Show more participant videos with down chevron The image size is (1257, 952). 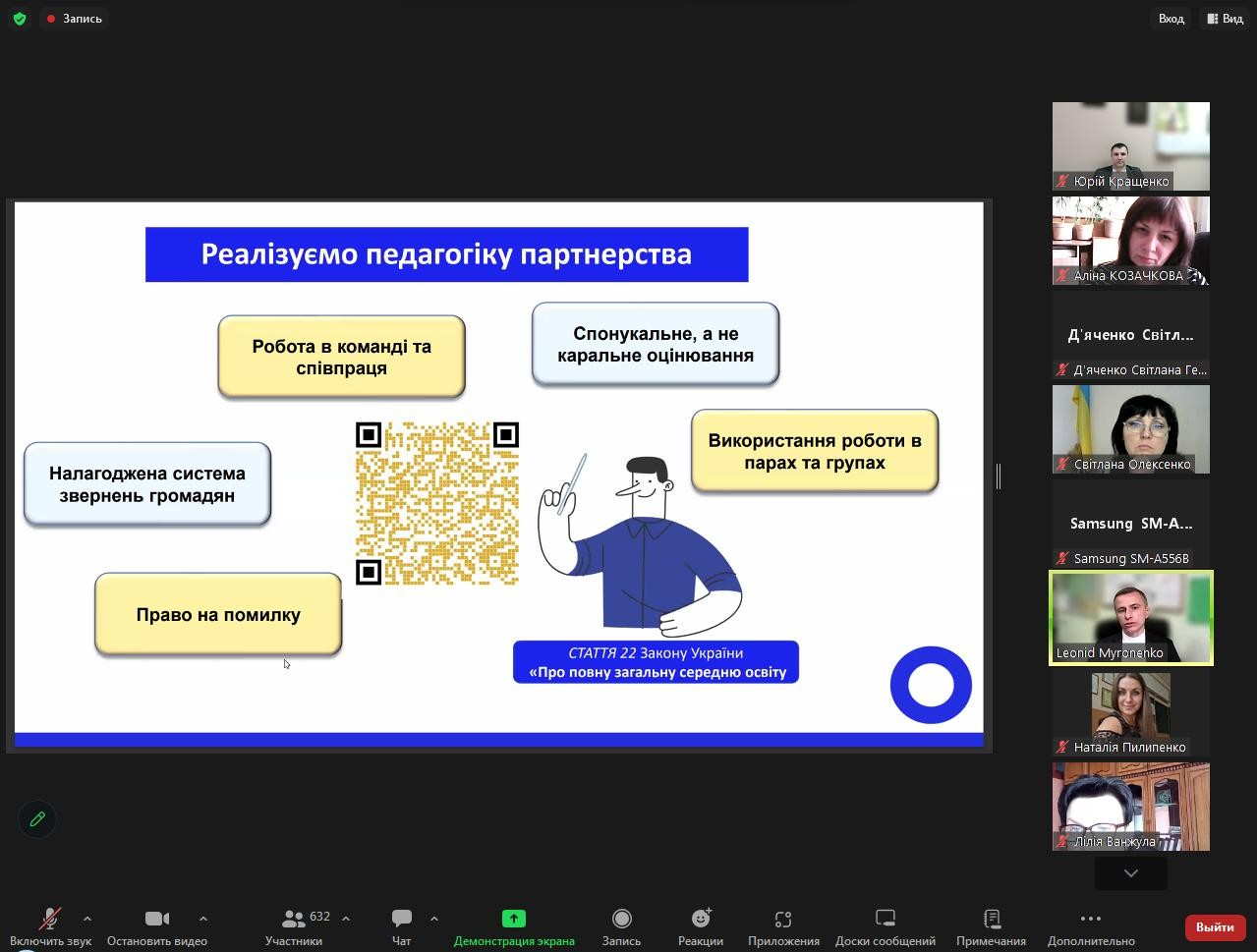coord(1131,872)
